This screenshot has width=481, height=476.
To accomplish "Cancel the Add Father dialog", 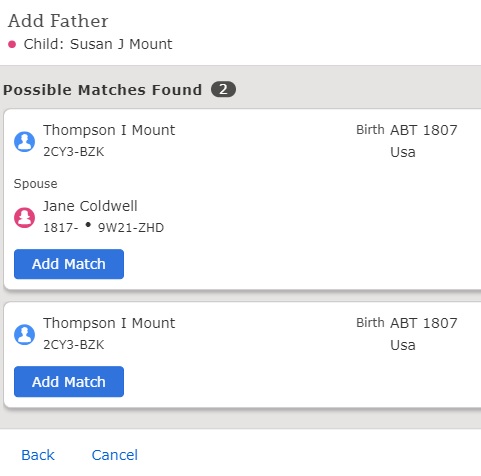I will (115, 455).
